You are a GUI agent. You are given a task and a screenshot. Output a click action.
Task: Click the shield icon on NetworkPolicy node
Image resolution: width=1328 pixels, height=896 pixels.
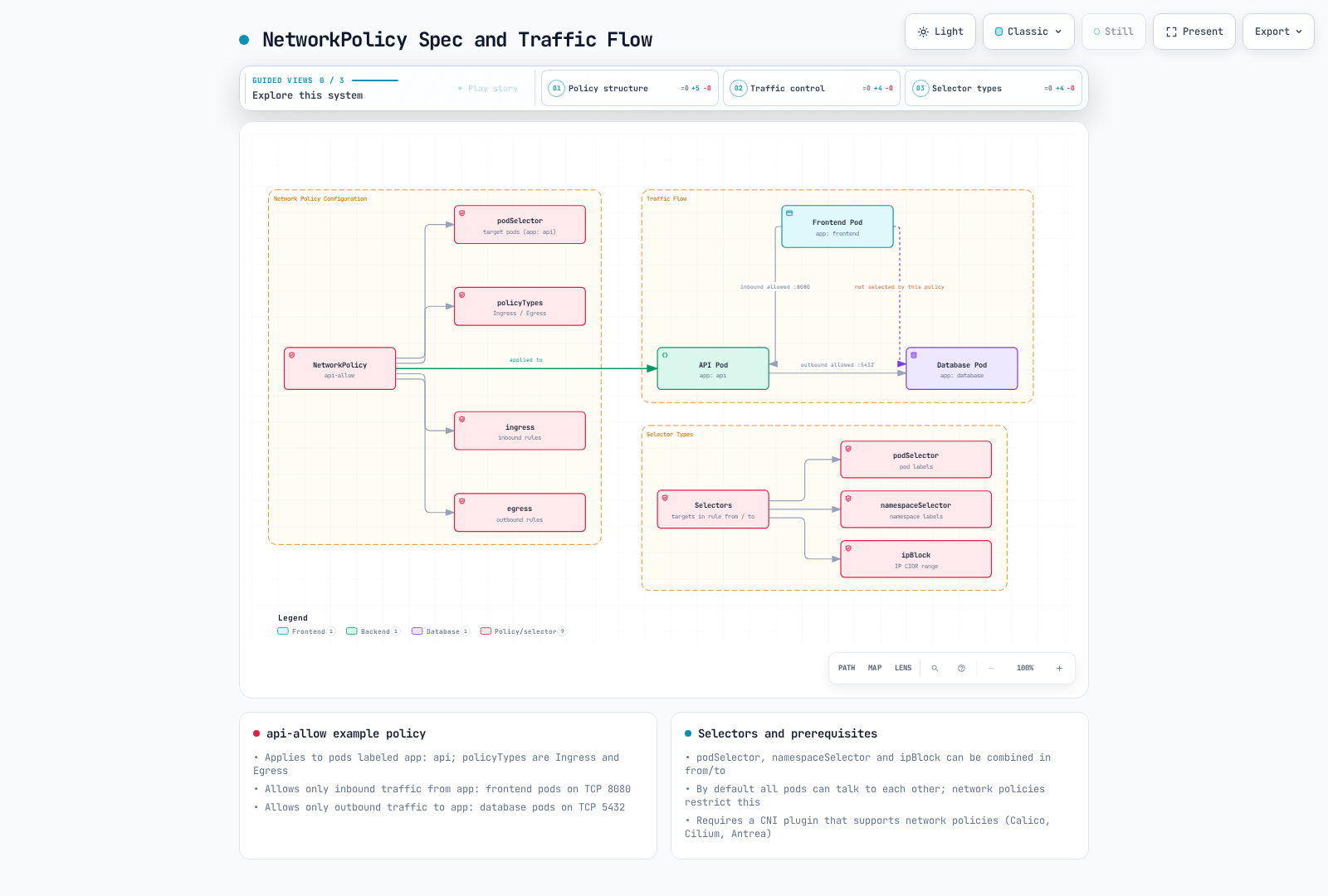pyautogui.click(x=291, y=355)
